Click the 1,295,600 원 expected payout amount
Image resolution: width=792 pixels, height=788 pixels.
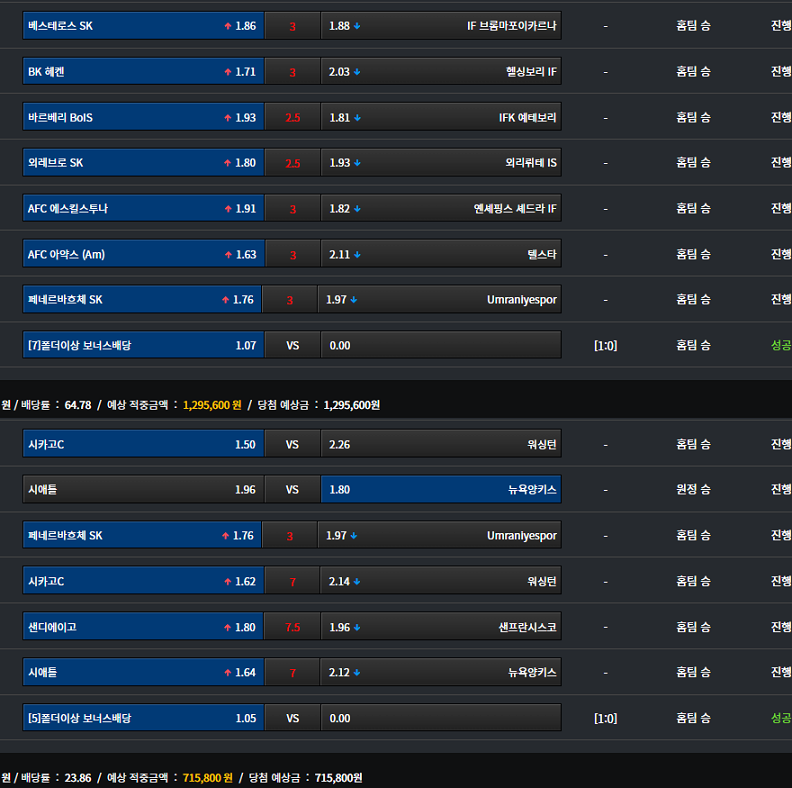click(x=212, y=405)
